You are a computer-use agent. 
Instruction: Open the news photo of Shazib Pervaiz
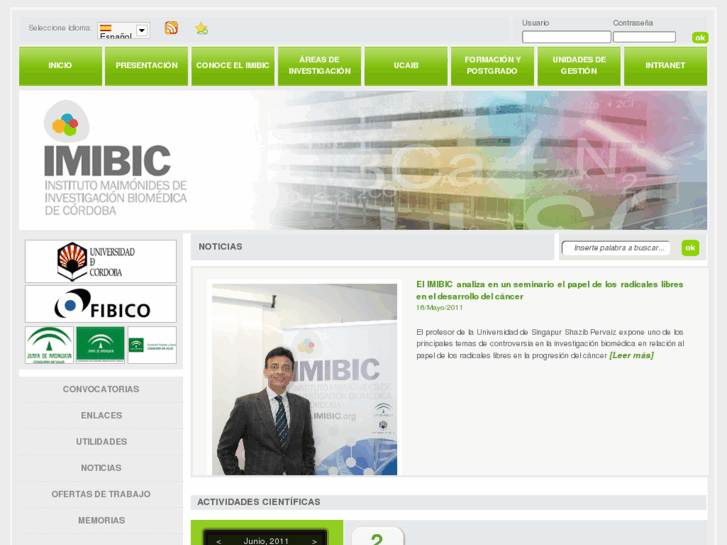click(304, 379)
